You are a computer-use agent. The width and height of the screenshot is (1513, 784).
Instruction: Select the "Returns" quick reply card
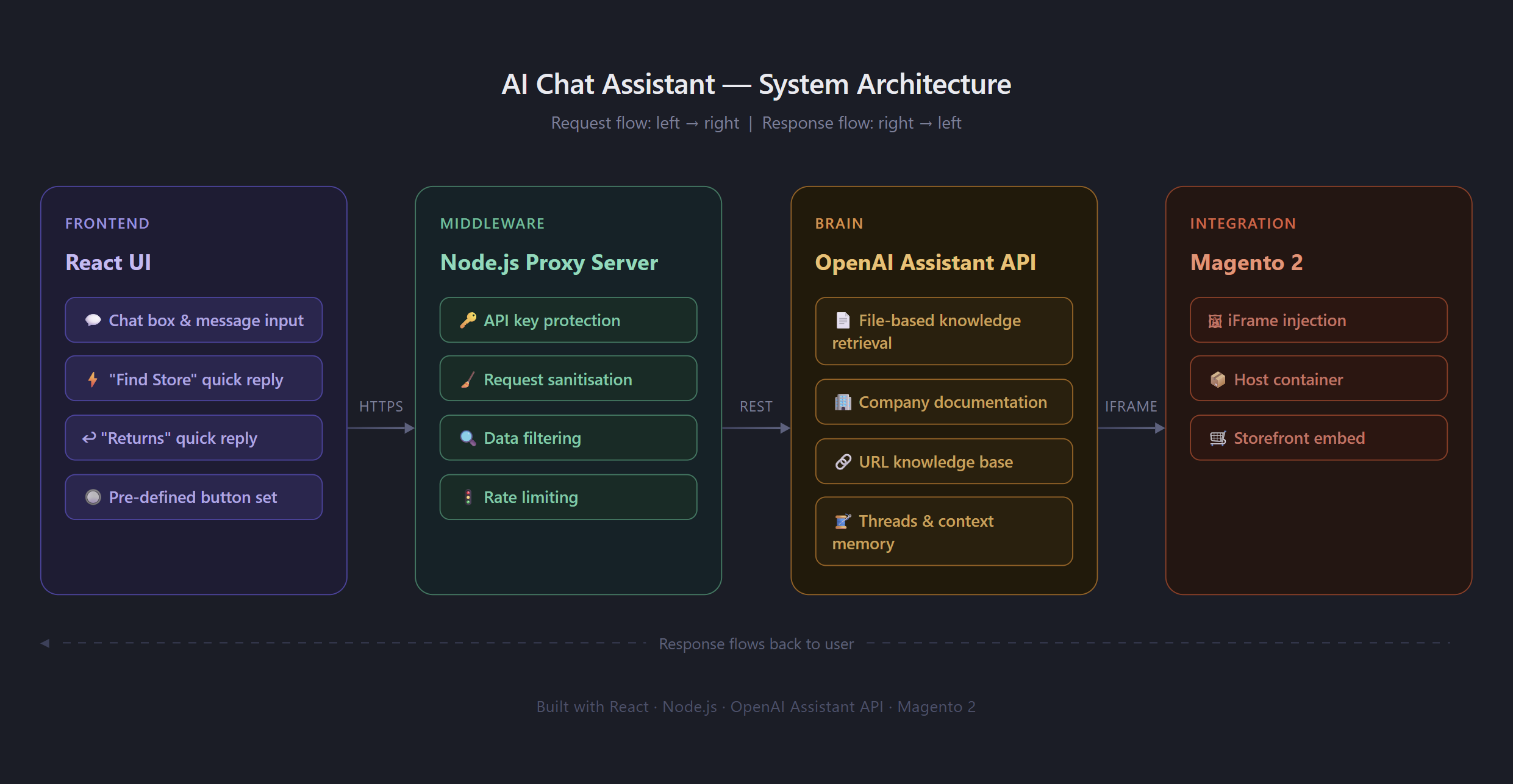tap(194, 438)
